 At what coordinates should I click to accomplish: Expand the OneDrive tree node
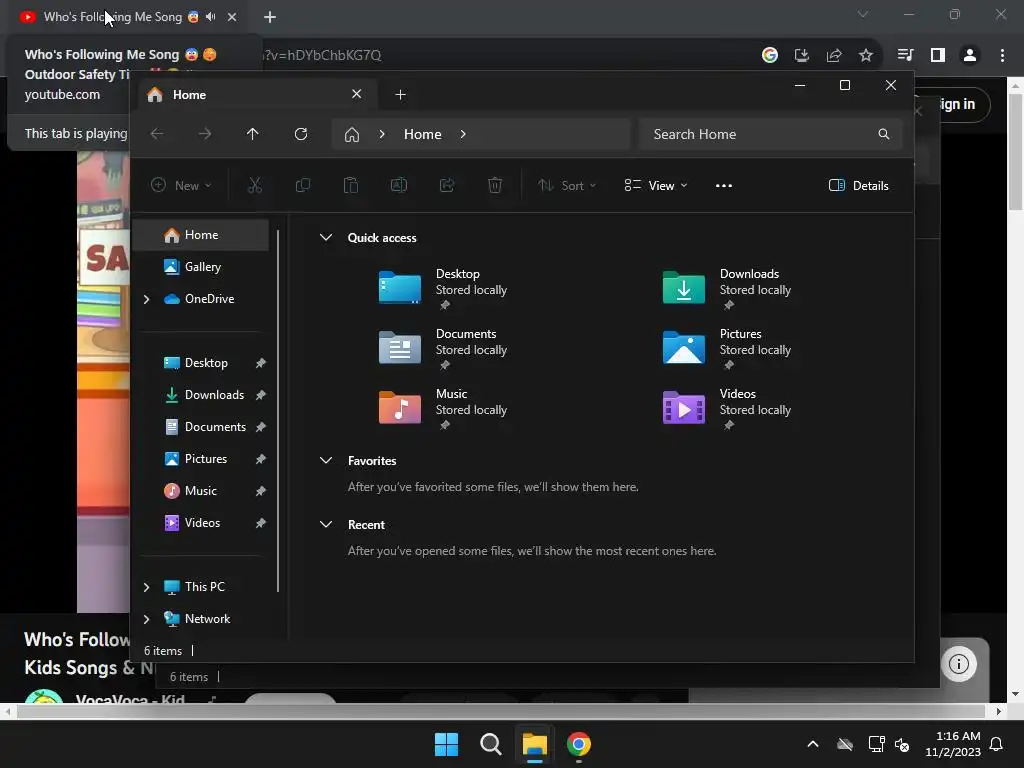coord(146,299)
